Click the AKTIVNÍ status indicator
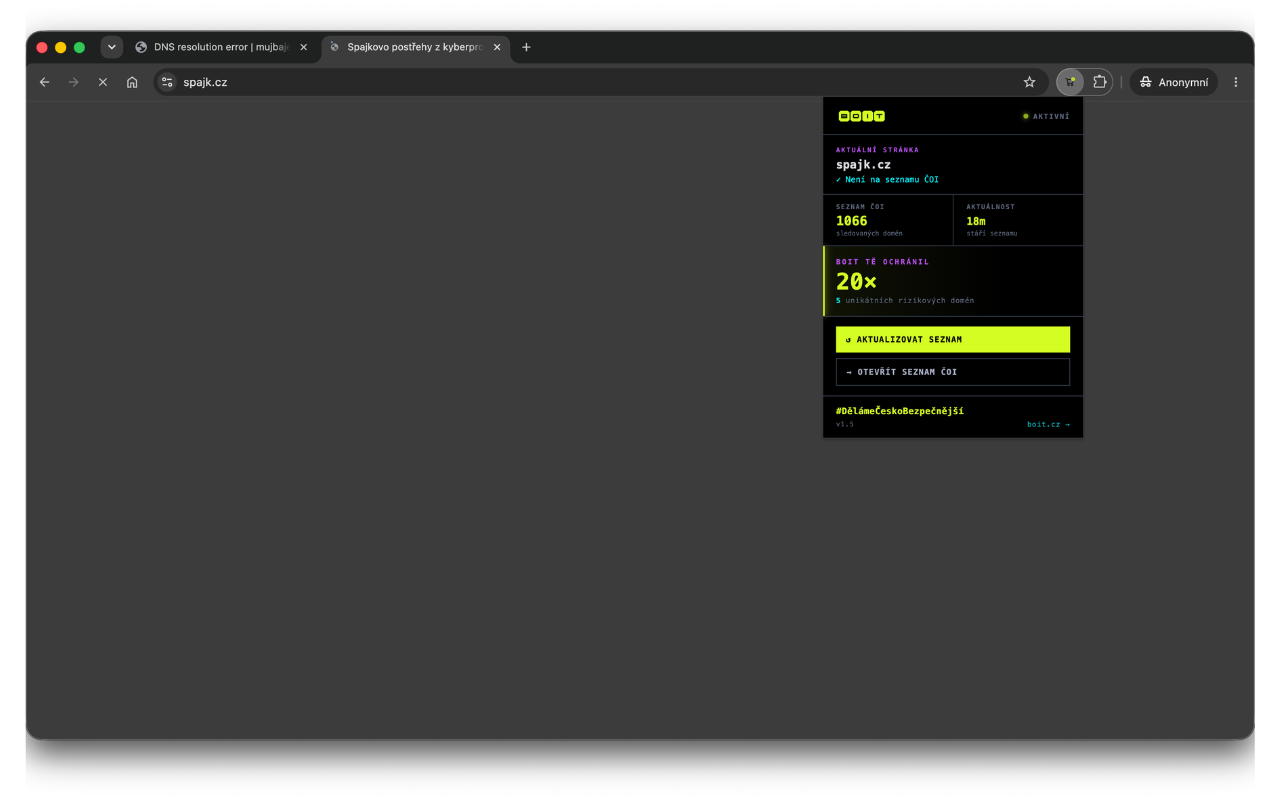Screen dimensions: 1280x800 pos(1046,116)
